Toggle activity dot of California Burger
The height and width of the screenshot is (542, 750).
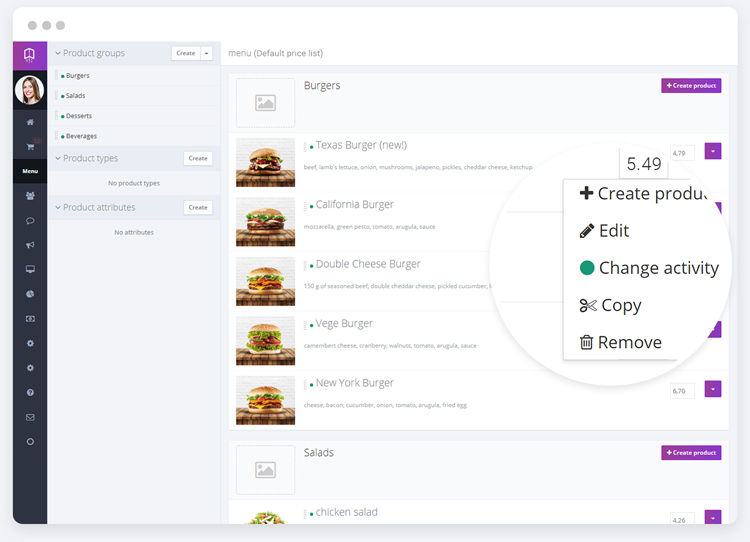312,206
